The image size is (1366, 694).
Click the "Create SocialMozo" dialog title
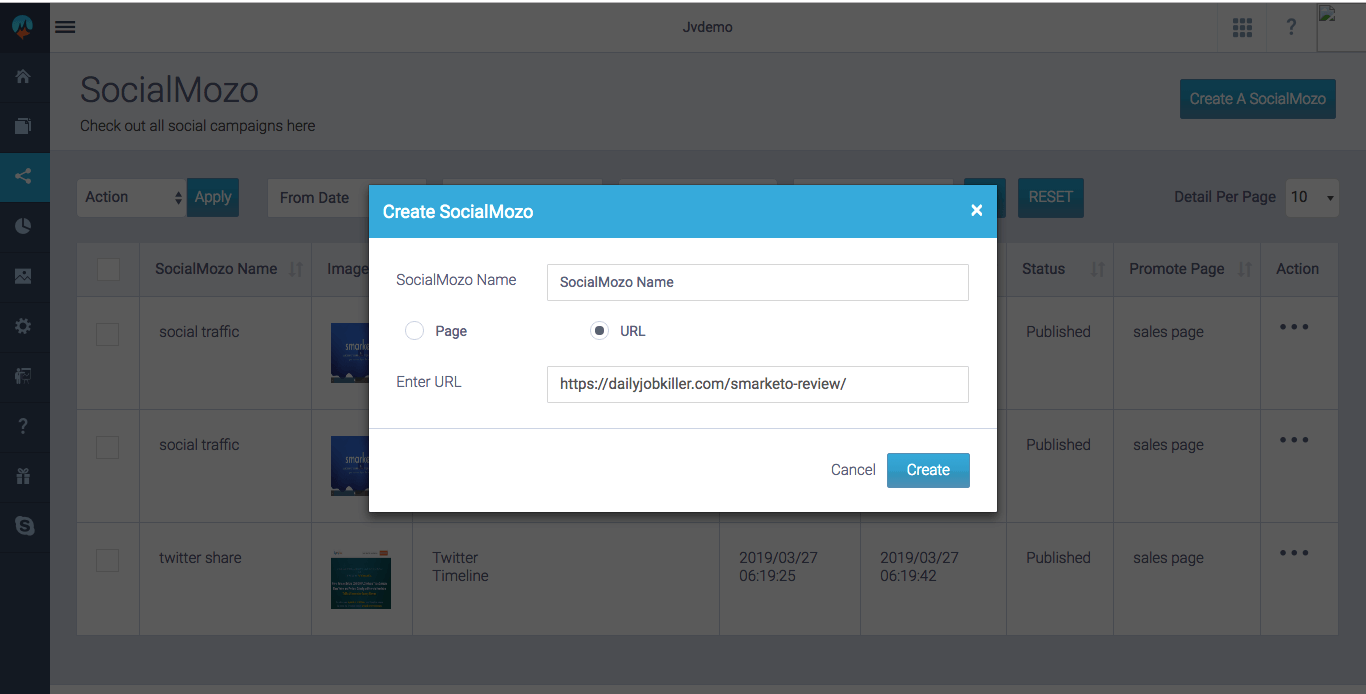(458, 211)
